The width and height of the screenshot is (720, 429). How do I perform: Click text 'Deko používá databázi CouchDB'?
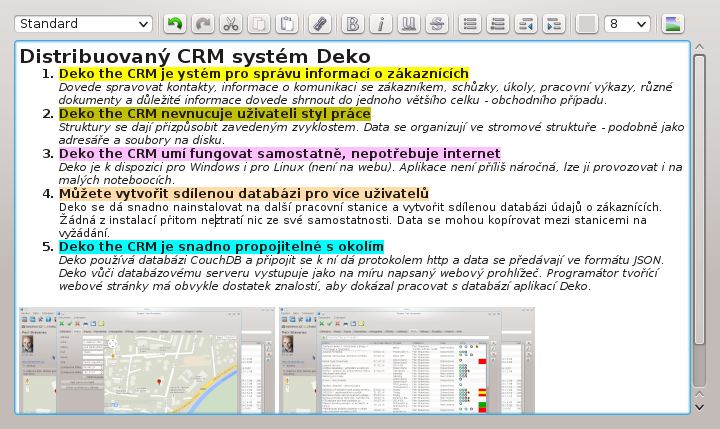click(151, 260)
